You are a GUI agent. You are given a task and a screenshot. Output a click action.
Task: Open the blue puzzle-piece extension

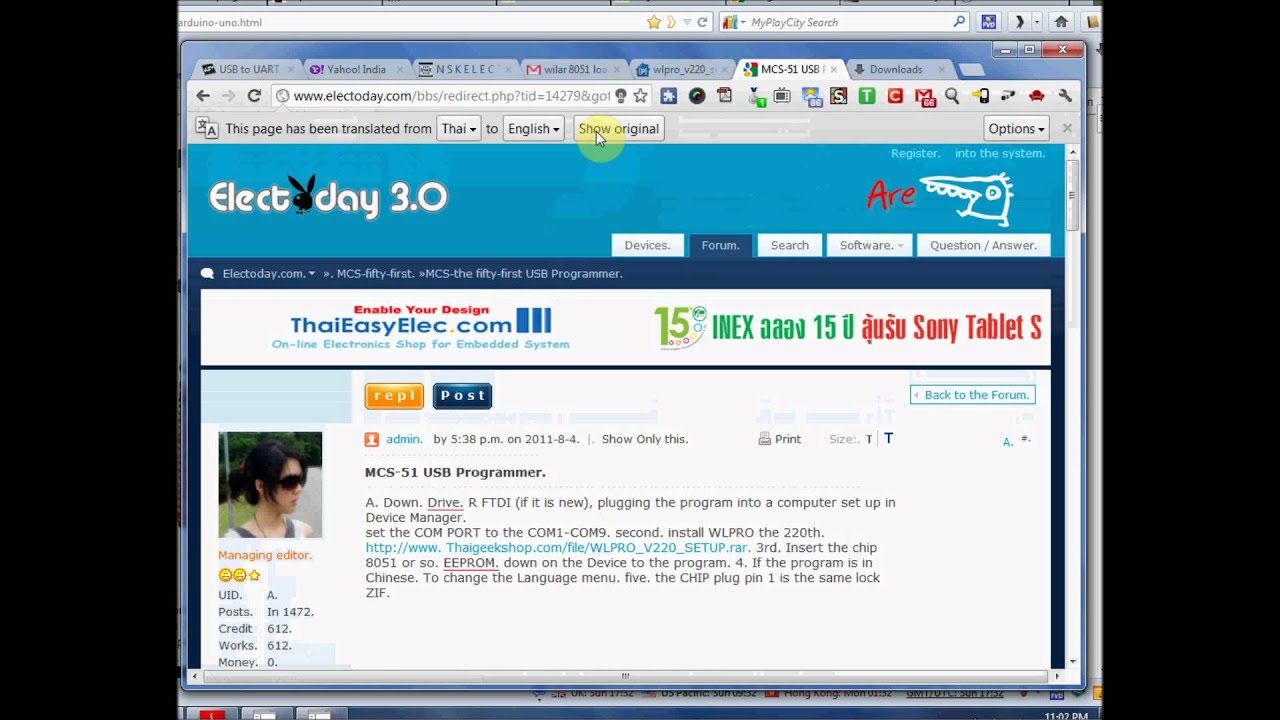point(668,96)
